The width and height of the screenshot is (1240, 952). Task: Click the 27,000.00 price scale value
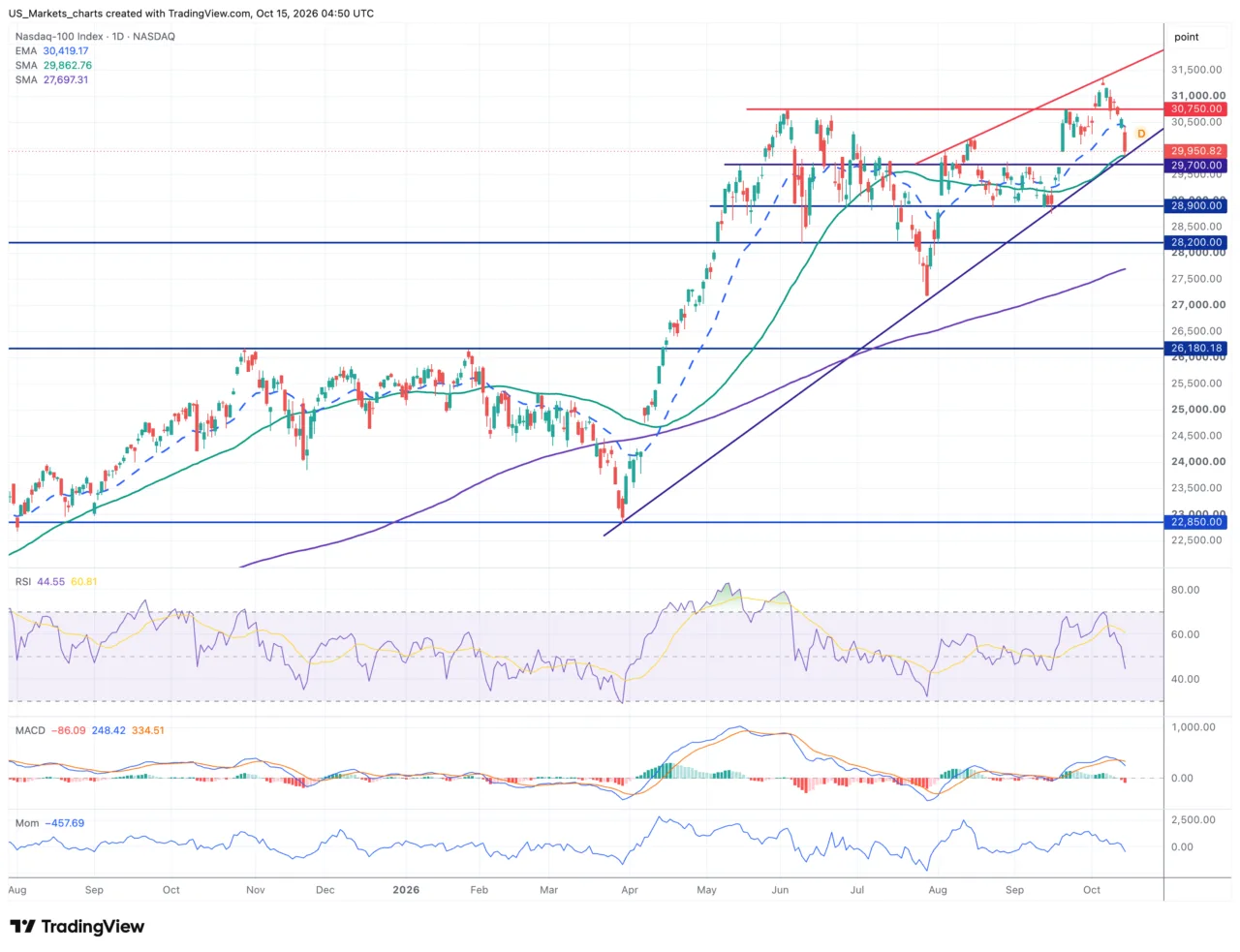click(x=1198, y=305)
